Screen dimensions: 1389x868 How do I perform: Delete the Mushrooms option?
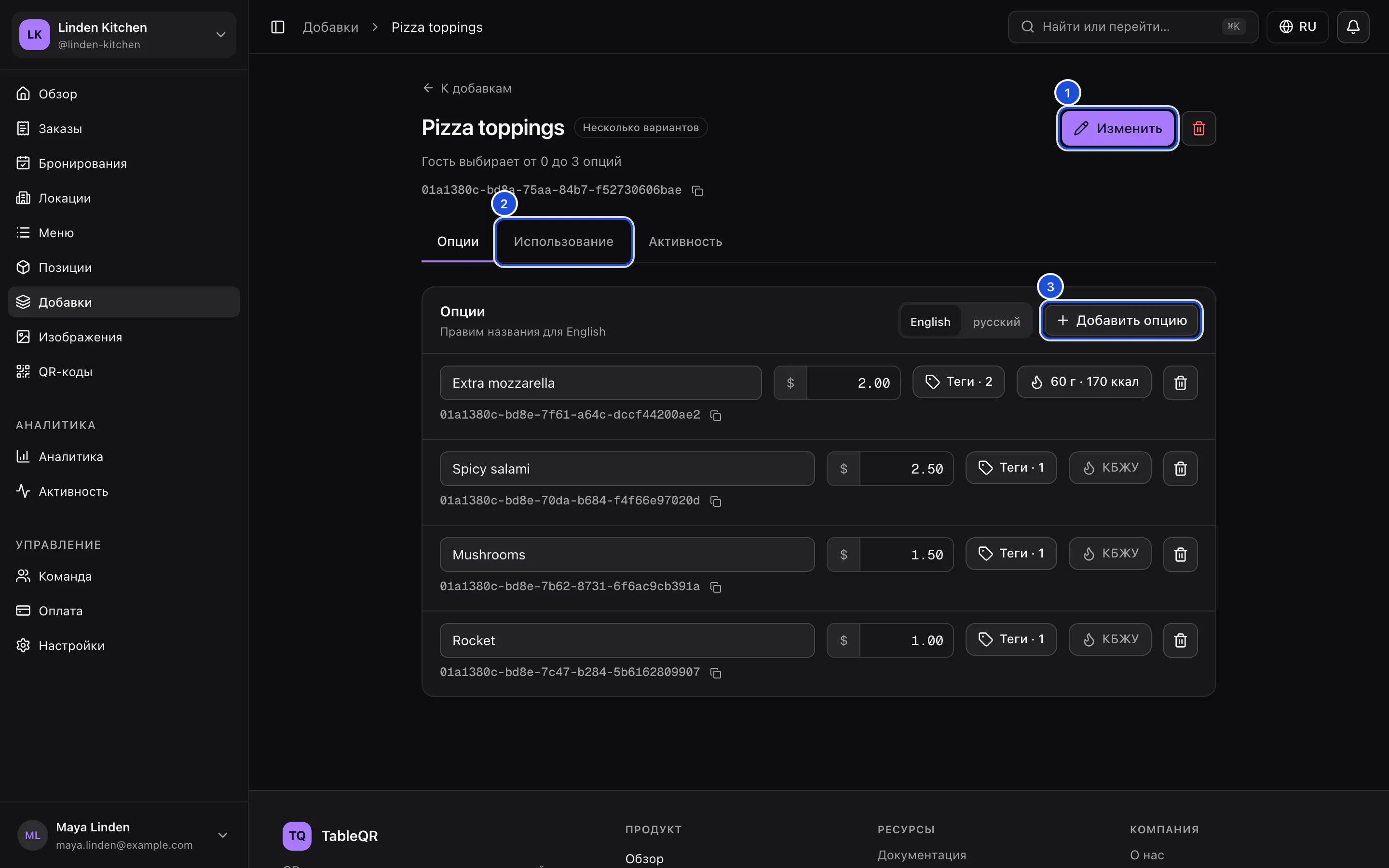(x=1180, y=555)
